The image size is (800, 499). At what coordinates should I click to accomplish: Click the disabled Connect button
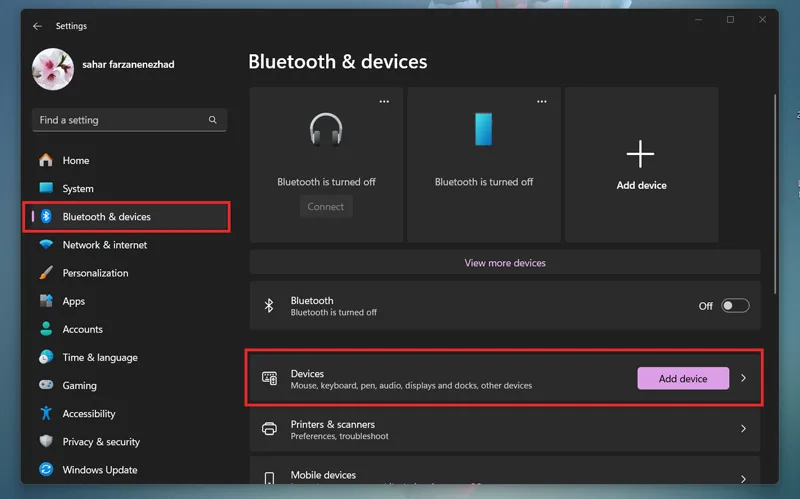pos(326,207)
